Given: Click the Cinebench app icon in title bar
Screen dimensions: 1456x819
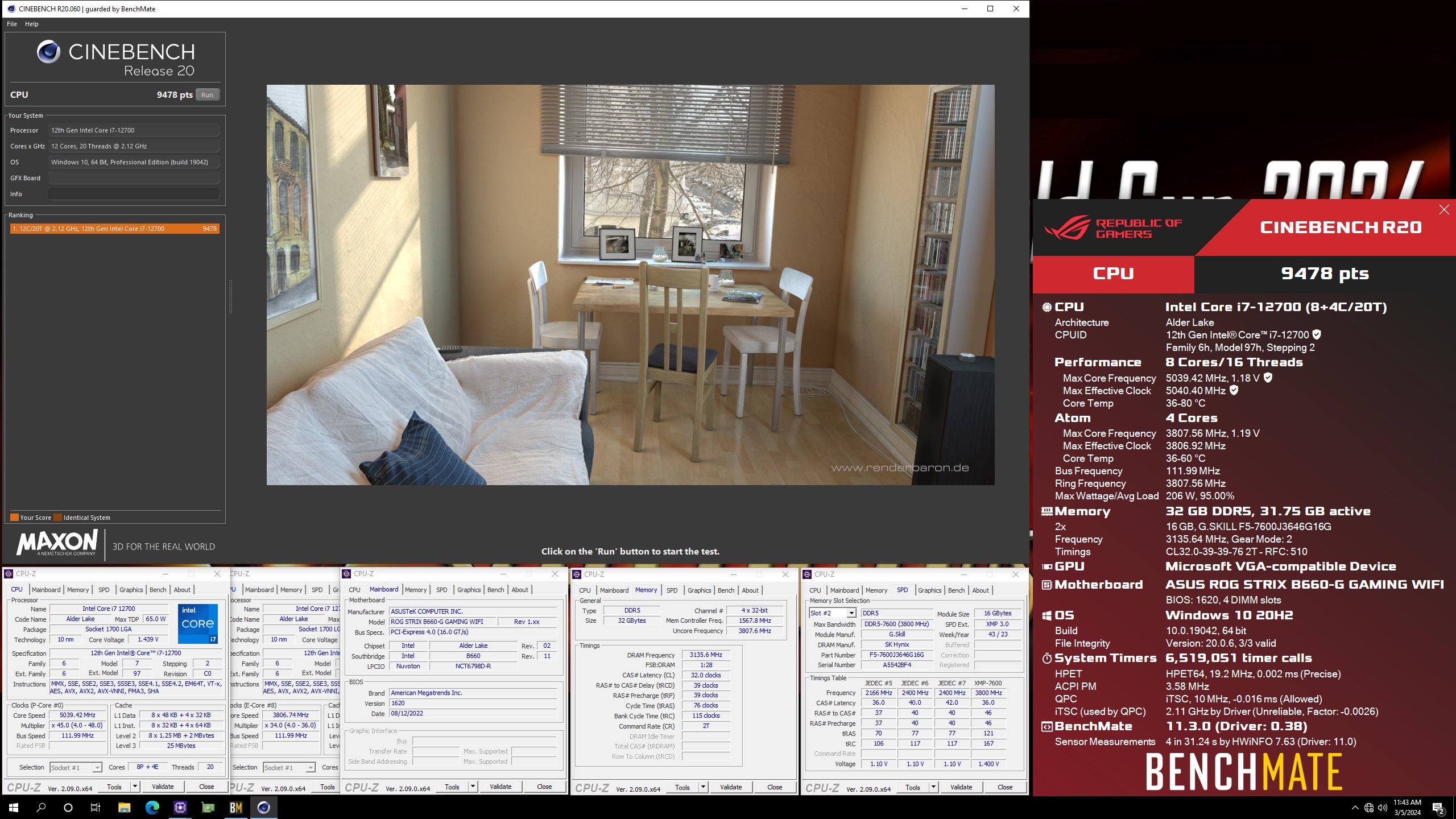Looking at the screenshot, I should point(11,9).
